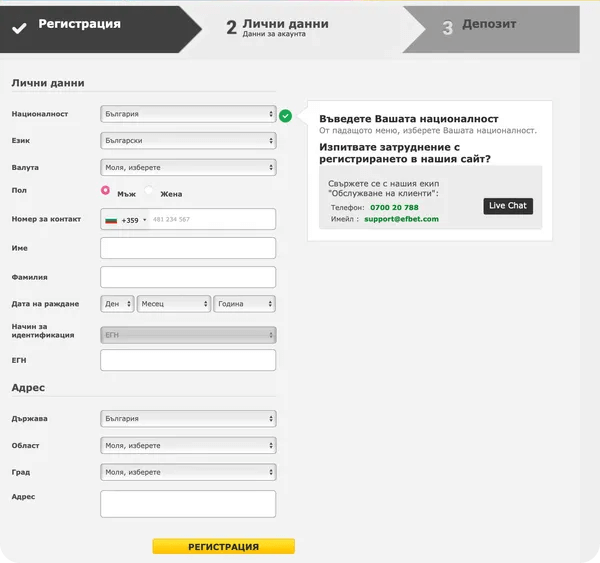Click the green validation check beside Националност
The height and width of the screenshot is (563, 600).
(x=285, y=116)
